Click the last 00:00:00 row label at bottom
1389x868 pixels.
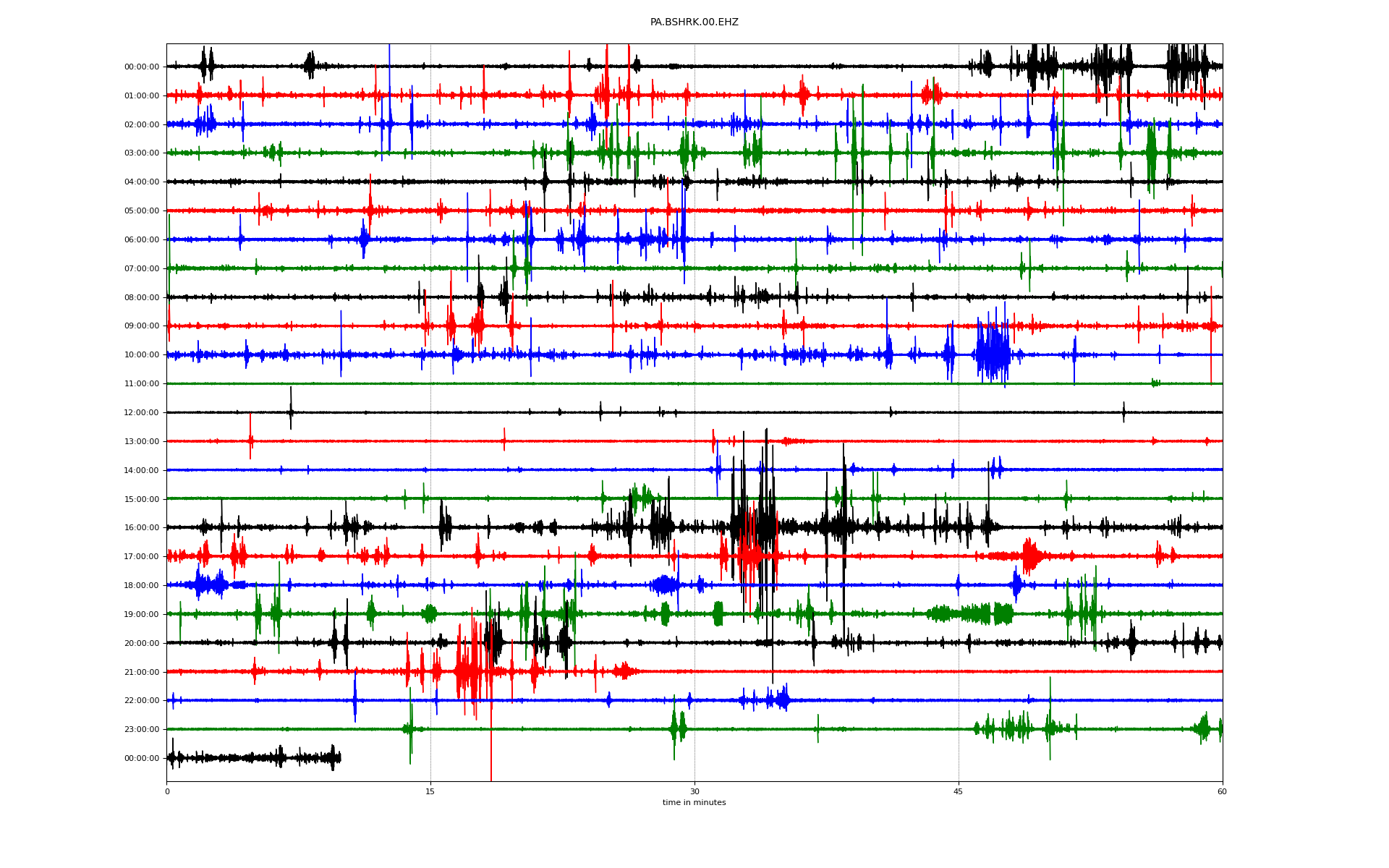142,758
